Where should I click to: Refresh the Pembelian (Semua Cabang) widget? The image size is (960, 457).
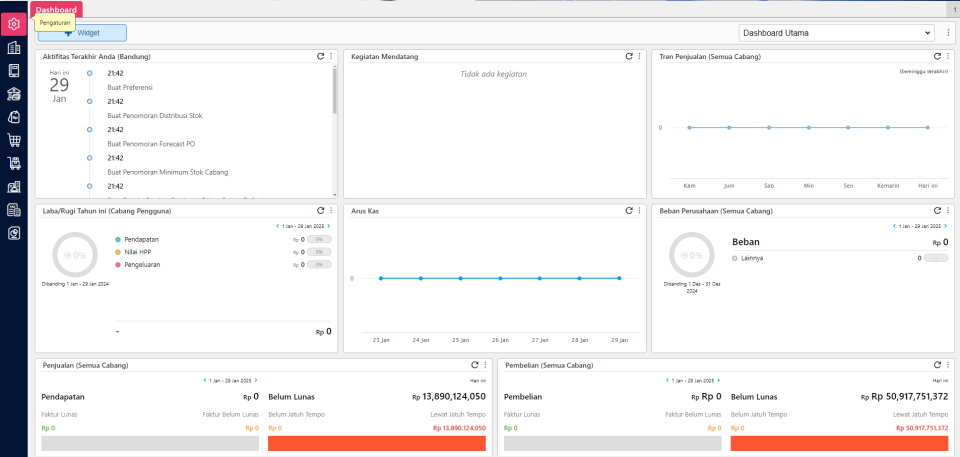(937, 365)
